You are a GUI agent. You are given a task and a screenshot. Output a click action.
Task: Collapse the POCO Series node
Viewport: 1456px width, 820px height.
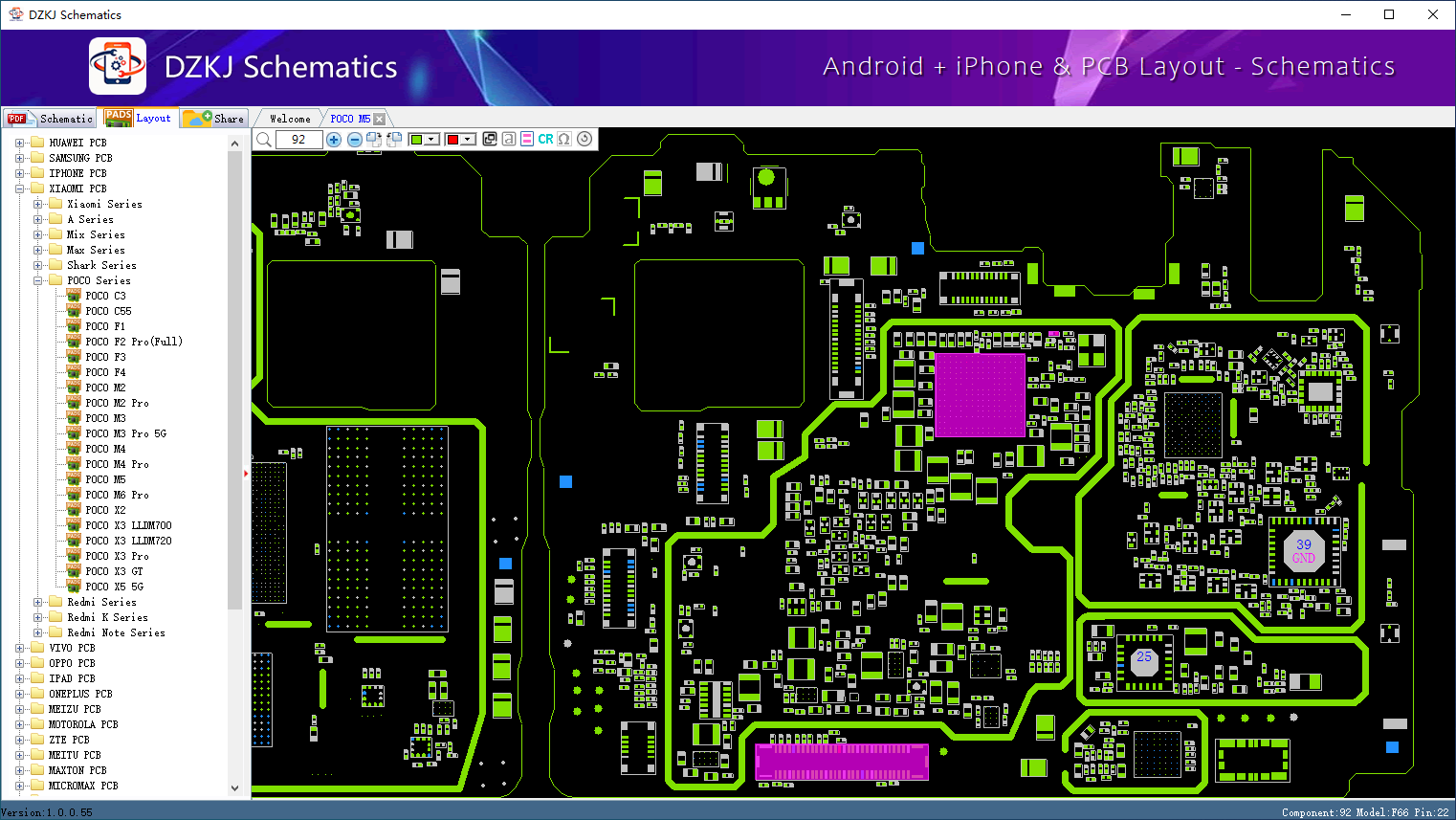37,280
